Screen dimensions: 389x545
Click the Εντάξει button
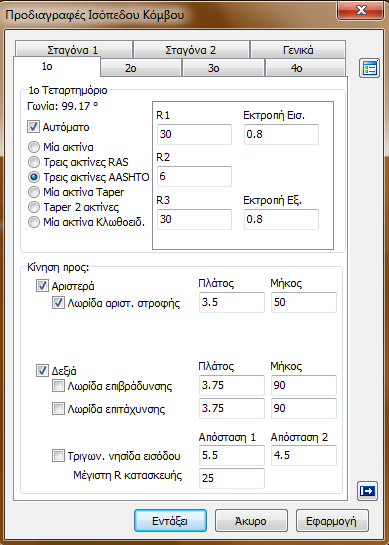[x=170, y=521]
